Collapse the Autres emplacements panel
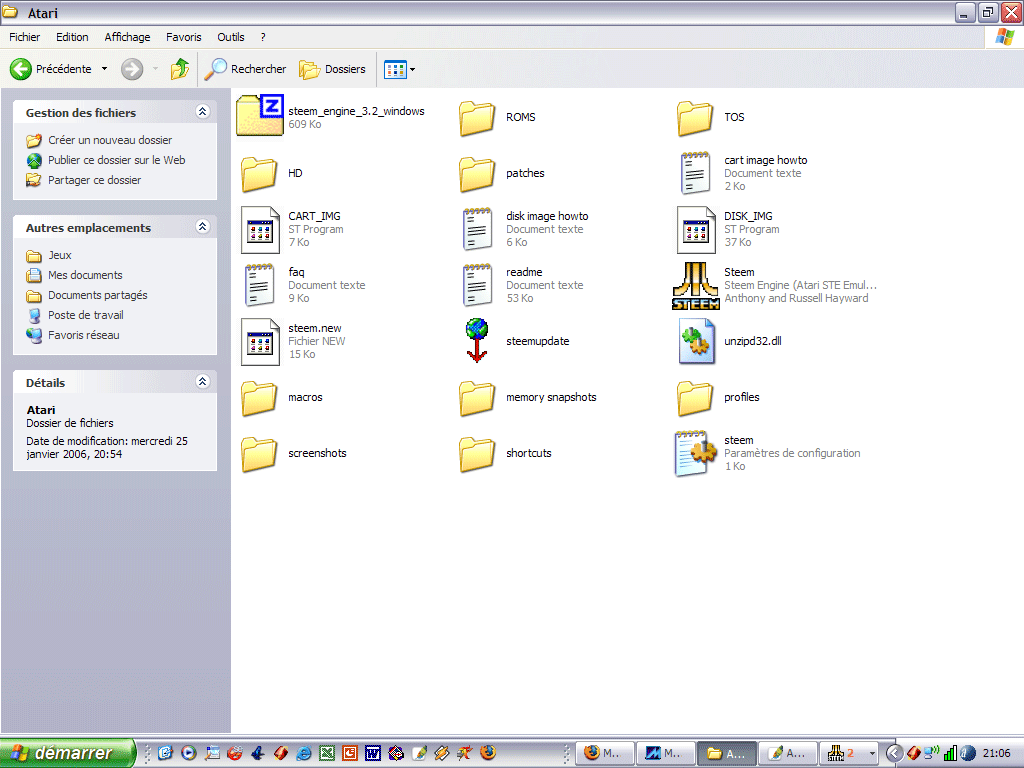This screenshot has width=1024, height=768. coord(202,227)
